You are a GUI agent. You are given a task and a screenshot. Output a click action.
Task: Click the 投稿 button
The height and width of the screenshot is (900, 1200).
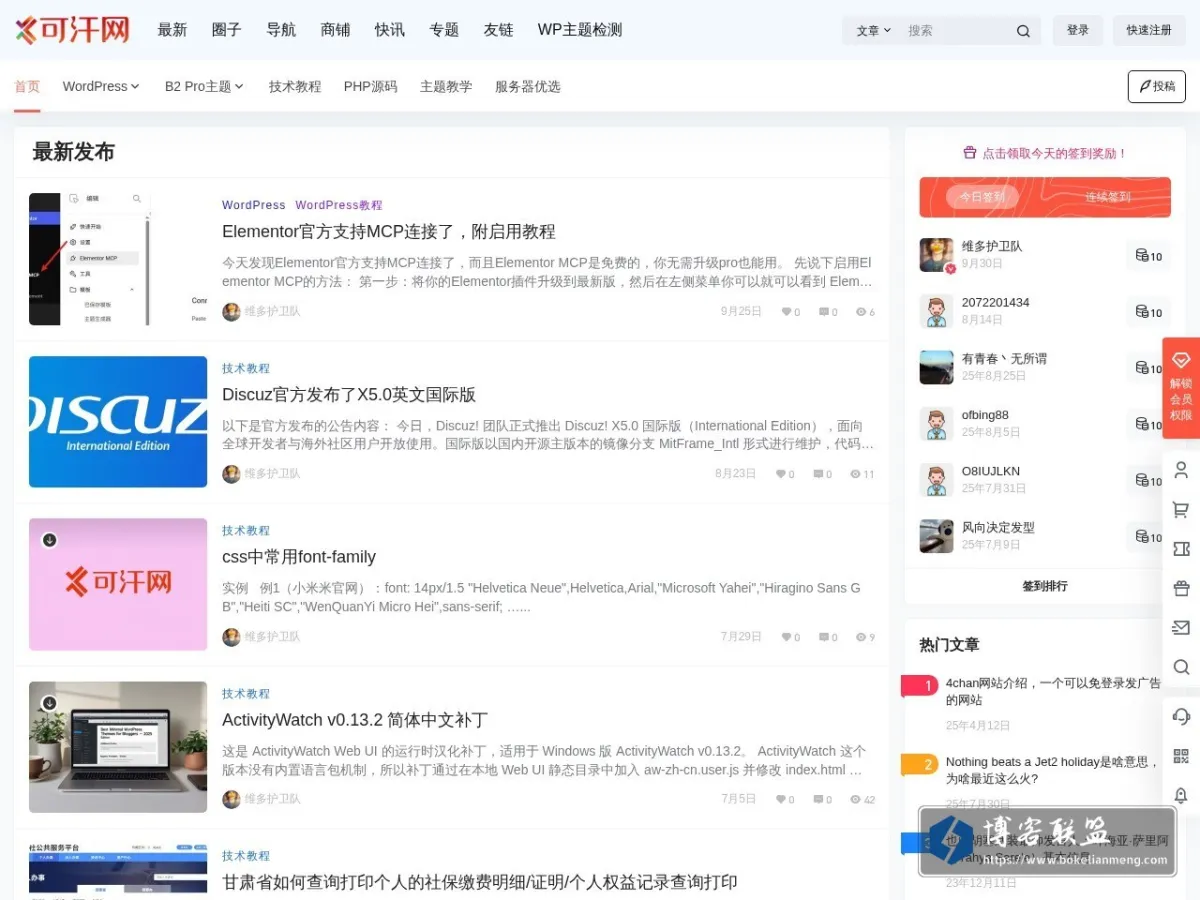1157,87
